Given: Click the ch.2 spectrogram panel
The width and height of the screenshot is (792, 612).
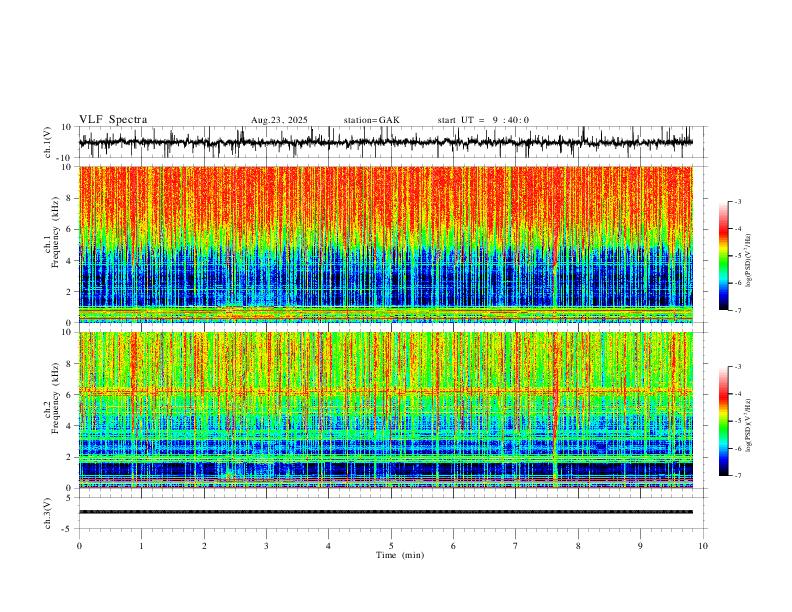Looking at the screenshot, I should pos(386,410).
